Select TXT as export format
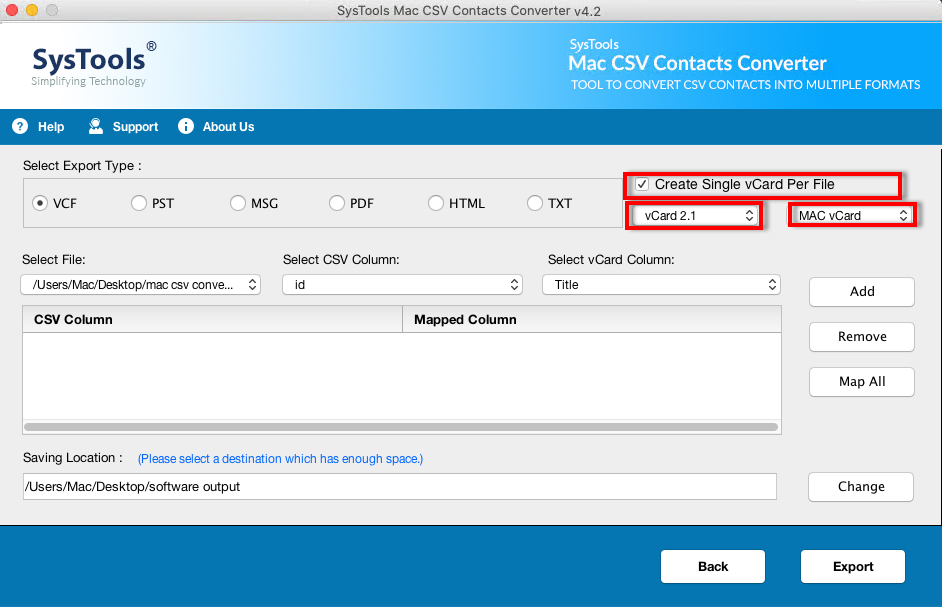 point(535,203)
